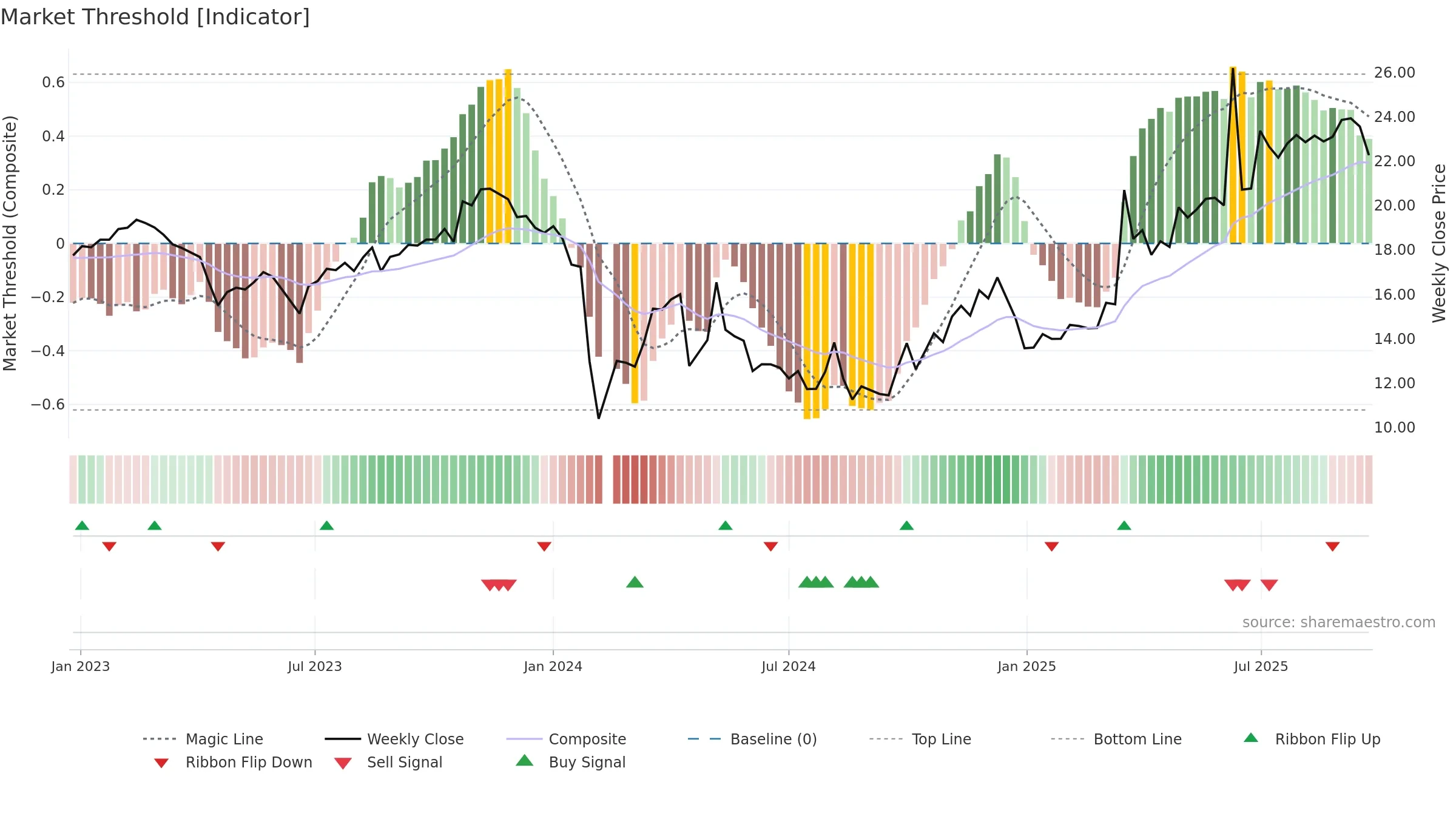Screen dimensions: 1456x819
Task: Click Ribbon Flip Up marker in Oct 2024
Action: [x=906, y=525]
